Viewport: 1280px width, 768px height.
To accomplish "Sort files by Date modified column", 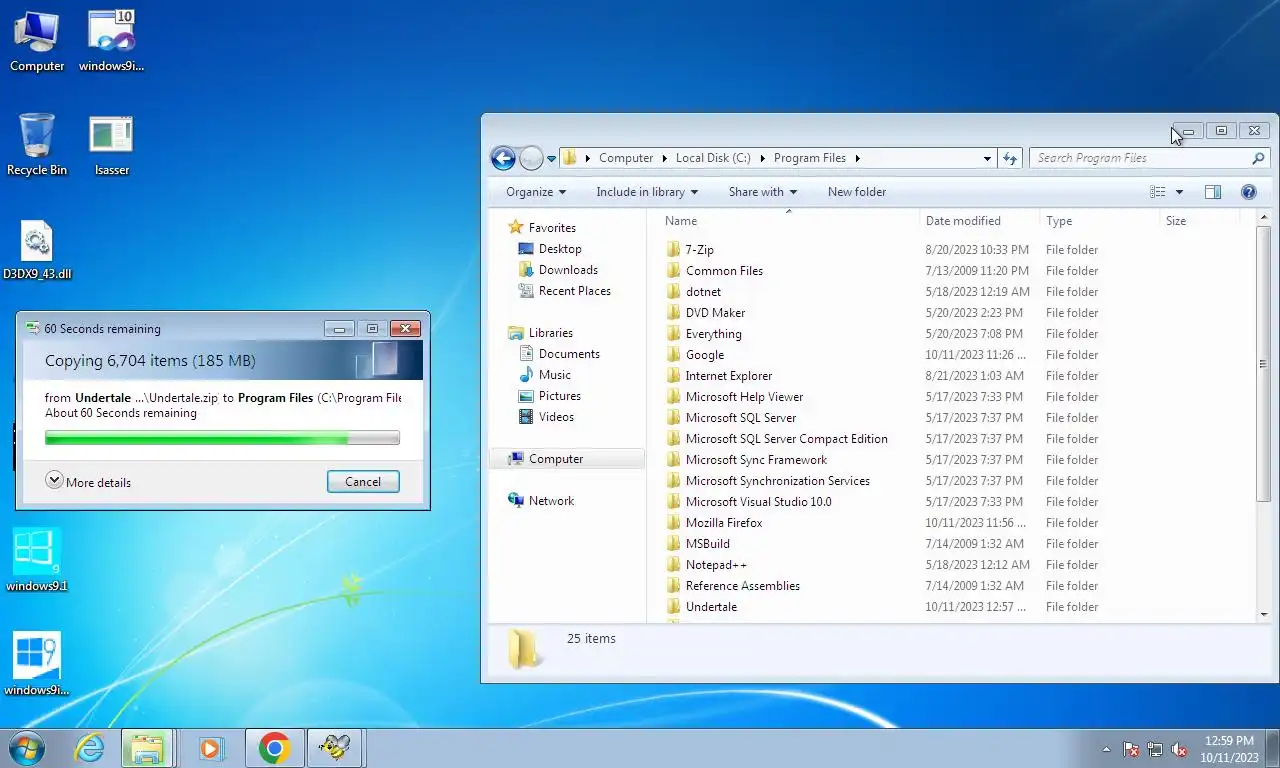I will tap(979, 221).
